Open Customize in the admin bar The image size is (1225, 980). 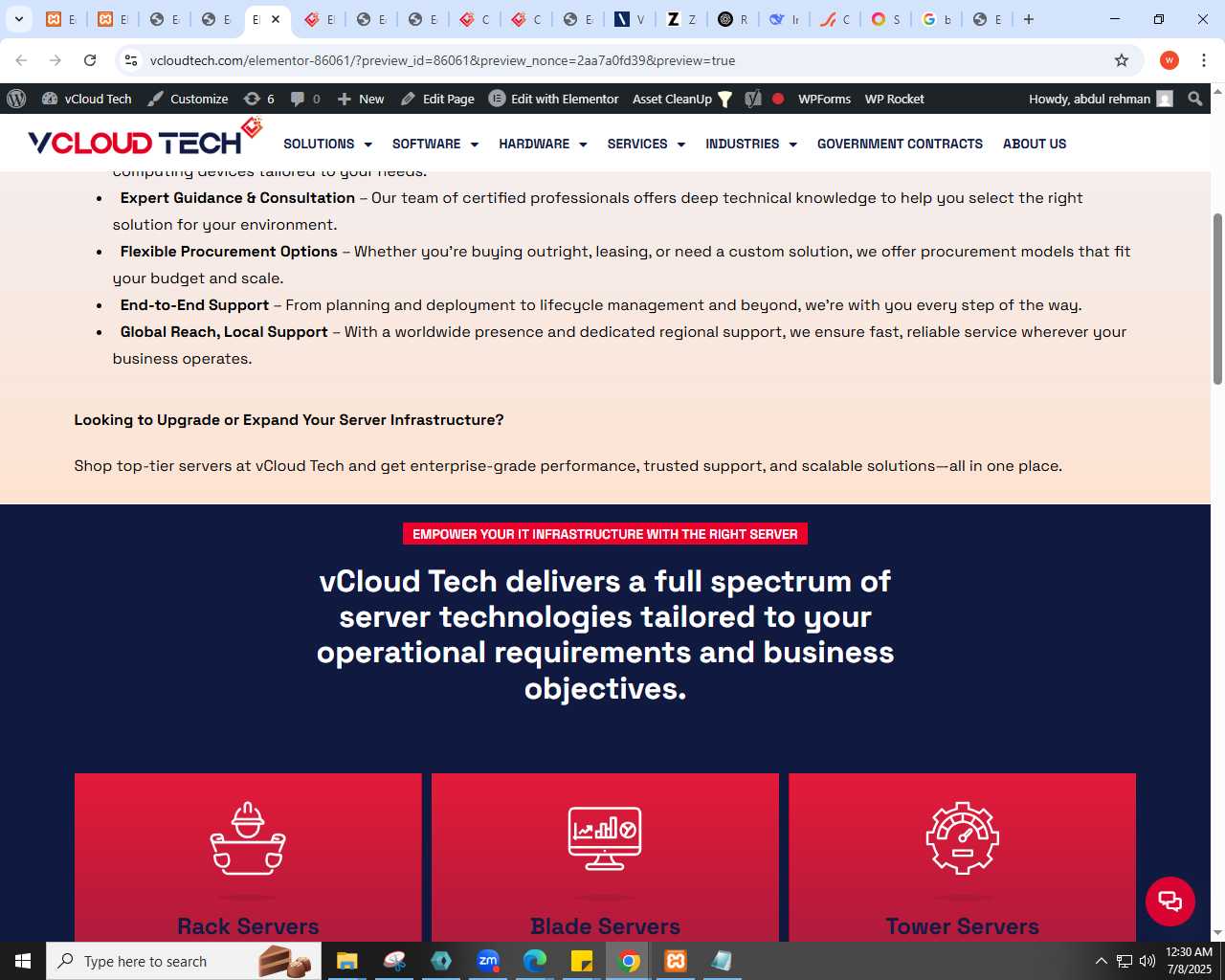[x=188, y=99]
